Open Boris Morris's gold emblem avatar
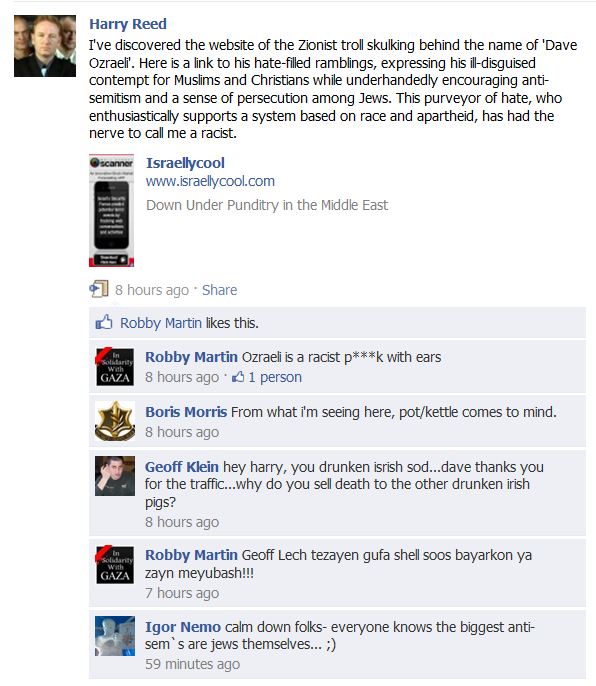596x686 pixels. (x=115, y=421)
